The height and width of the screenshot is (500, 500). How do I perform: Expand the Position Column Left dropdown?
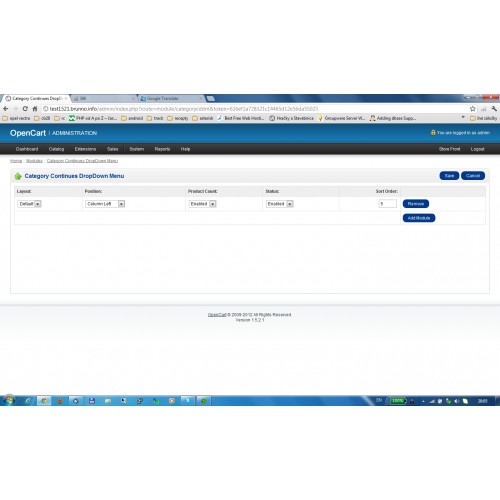[105, 204]
